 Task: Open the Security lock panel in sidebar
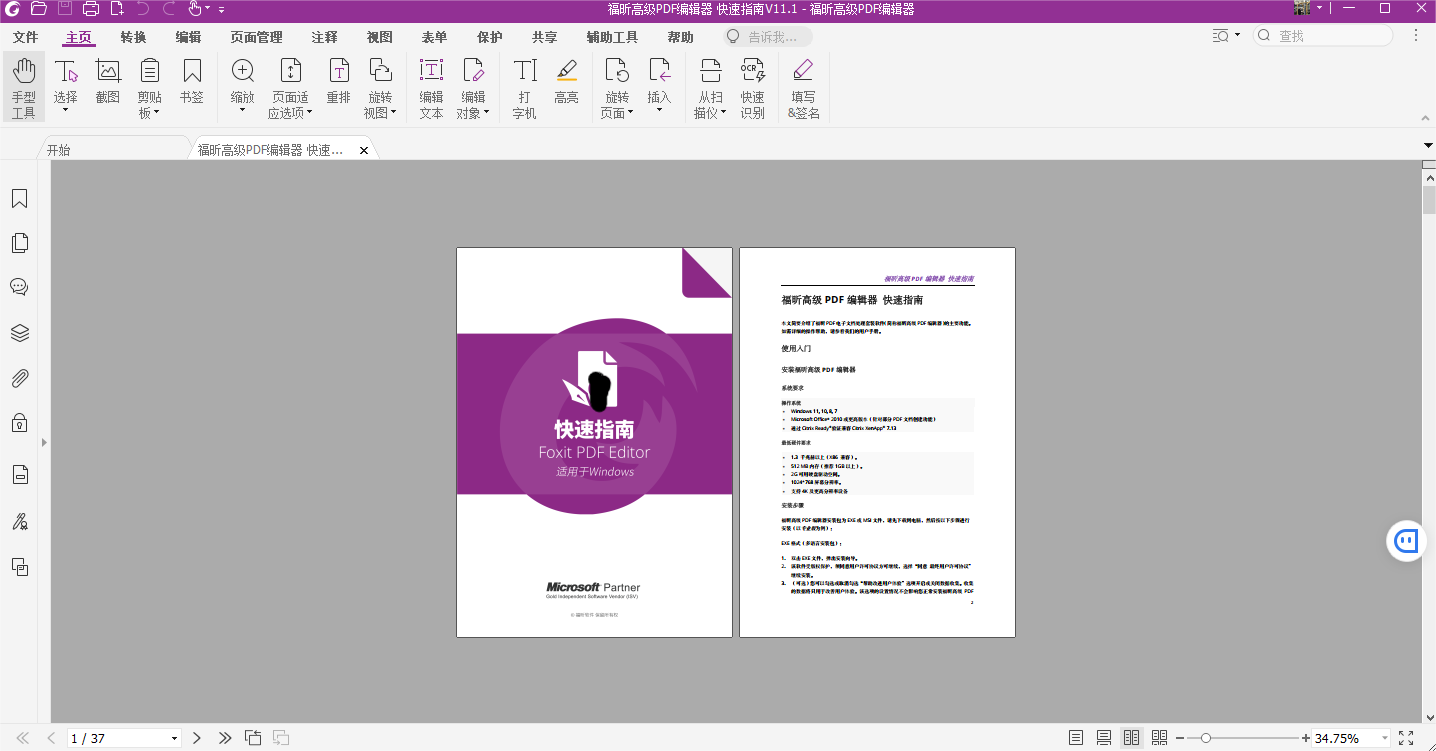19,423
